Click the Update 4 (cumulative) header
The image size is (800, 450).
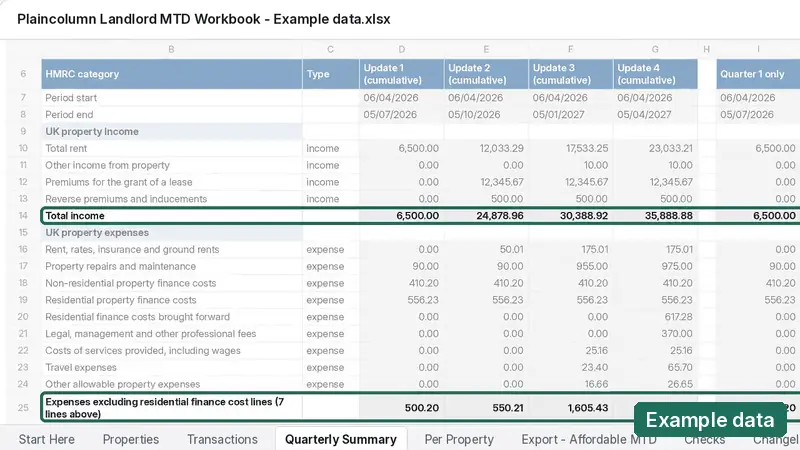point(655,74)
